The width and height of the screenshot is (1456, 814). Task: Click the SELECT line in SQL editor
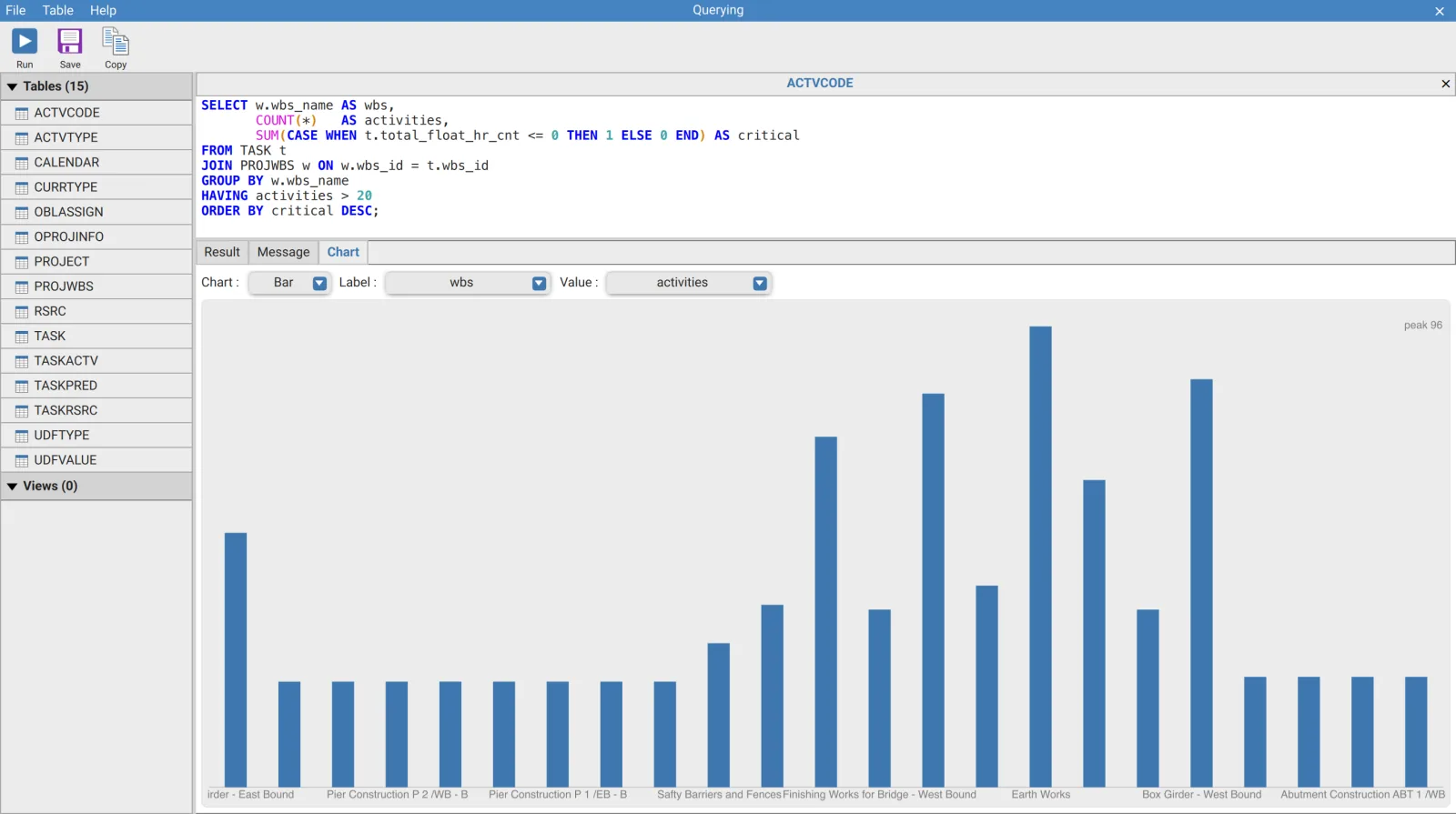(x=298, y=106)
